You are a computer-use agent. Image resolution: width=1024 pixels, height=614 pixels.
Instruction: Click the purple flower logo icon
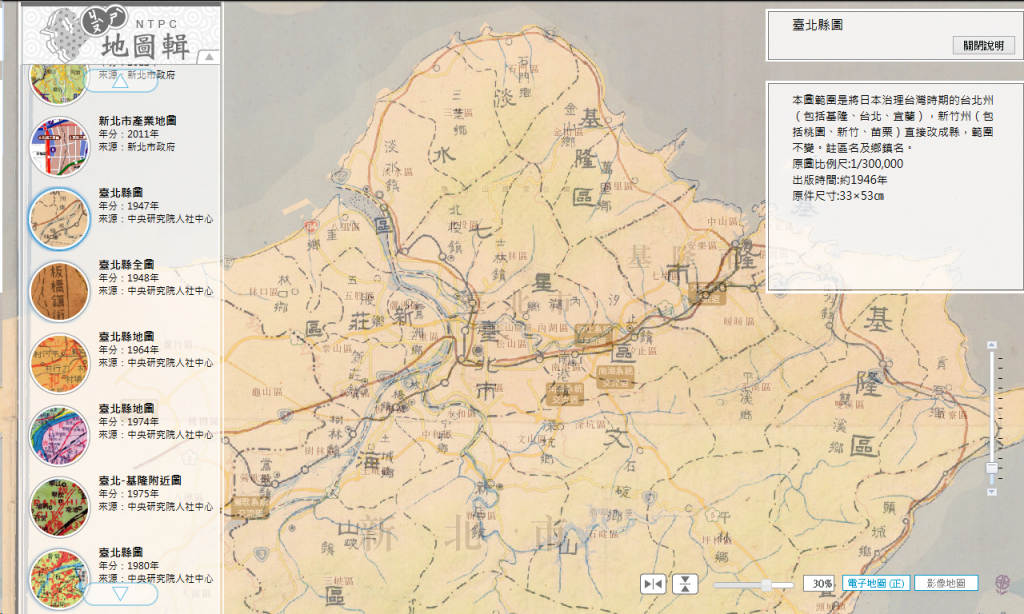(1002, 584)
